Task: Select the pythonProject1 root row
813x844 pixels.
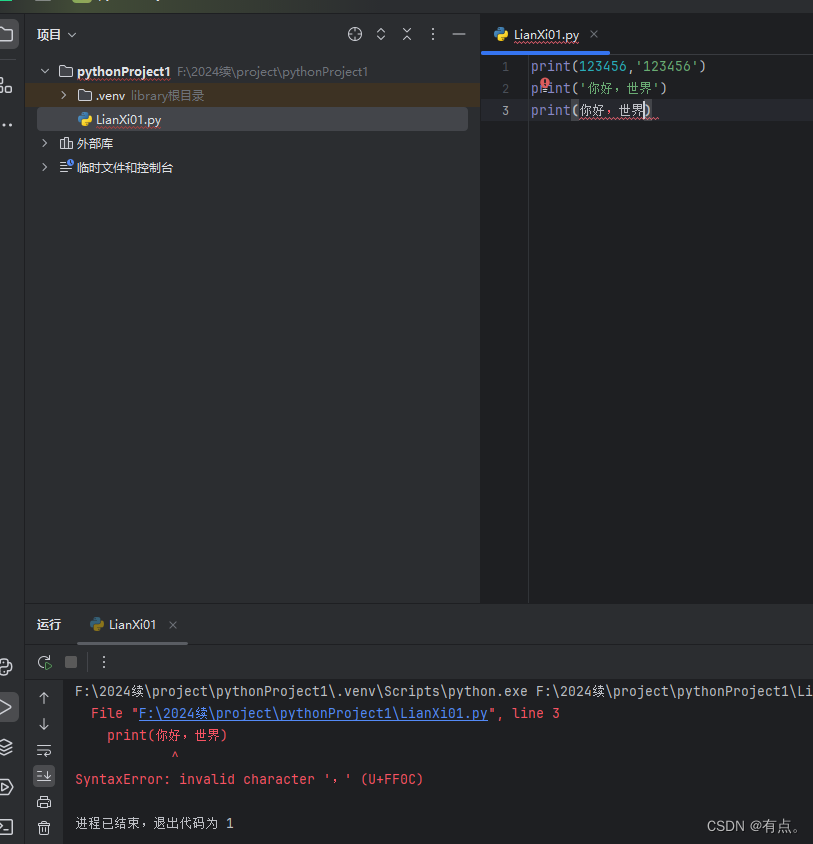Action: 253,72
